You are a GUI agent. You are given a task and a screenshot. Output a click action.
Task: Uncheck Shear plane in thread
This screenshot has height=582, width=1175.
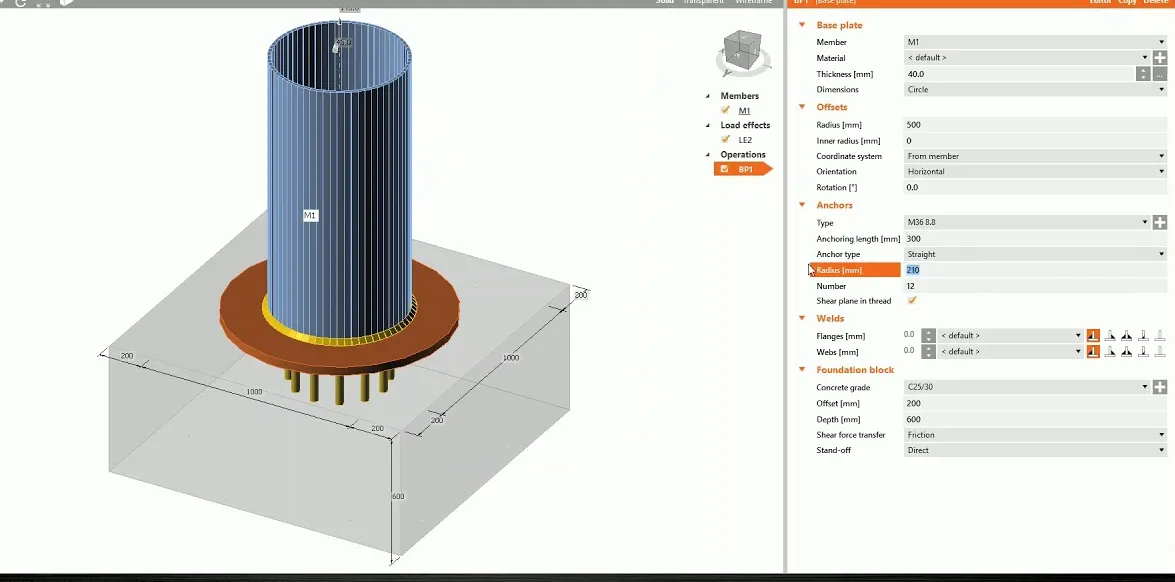[912, 301]
